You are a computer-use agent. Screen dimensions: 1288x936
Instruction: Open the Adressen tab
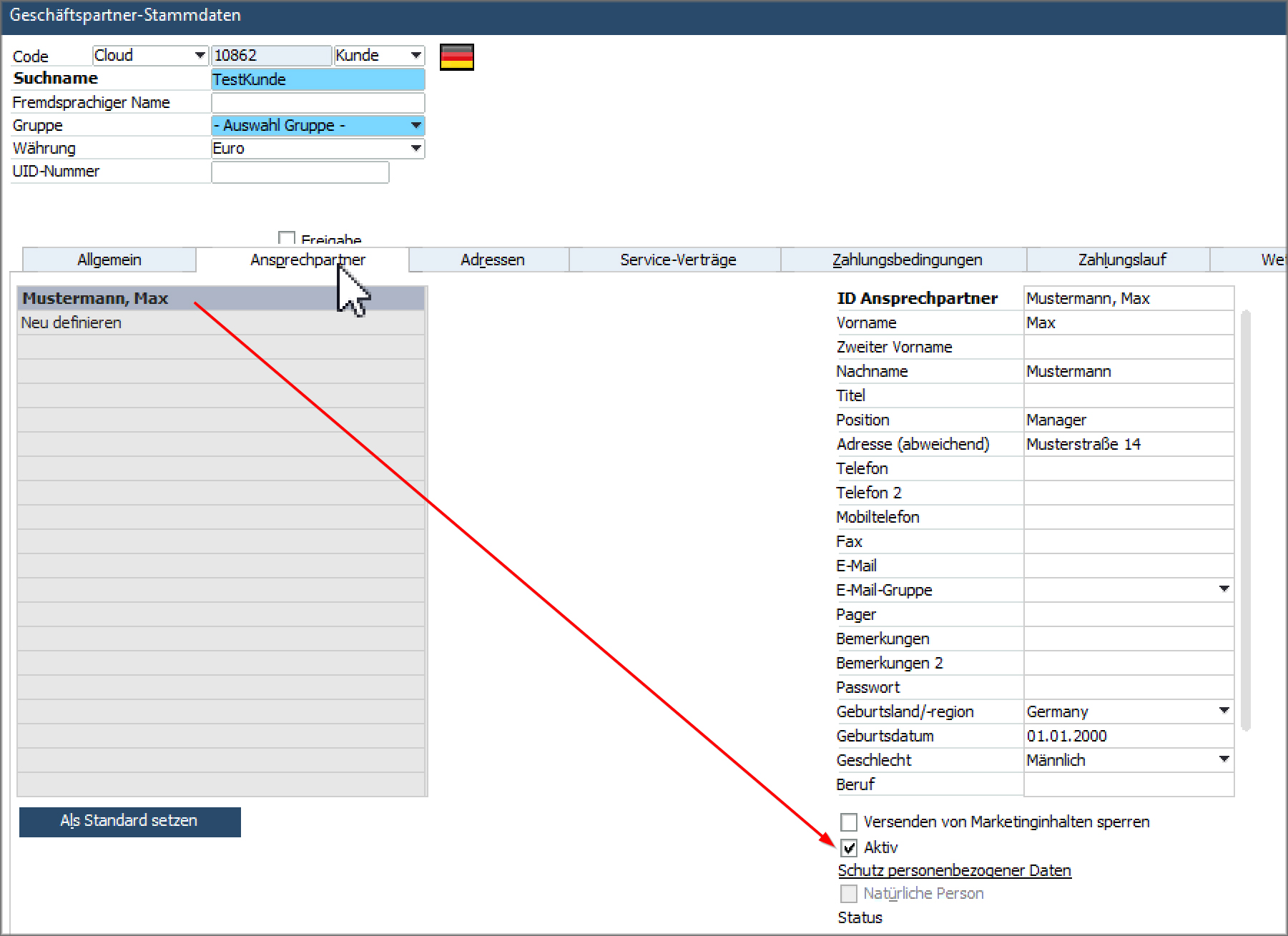(x=492, y=260)
